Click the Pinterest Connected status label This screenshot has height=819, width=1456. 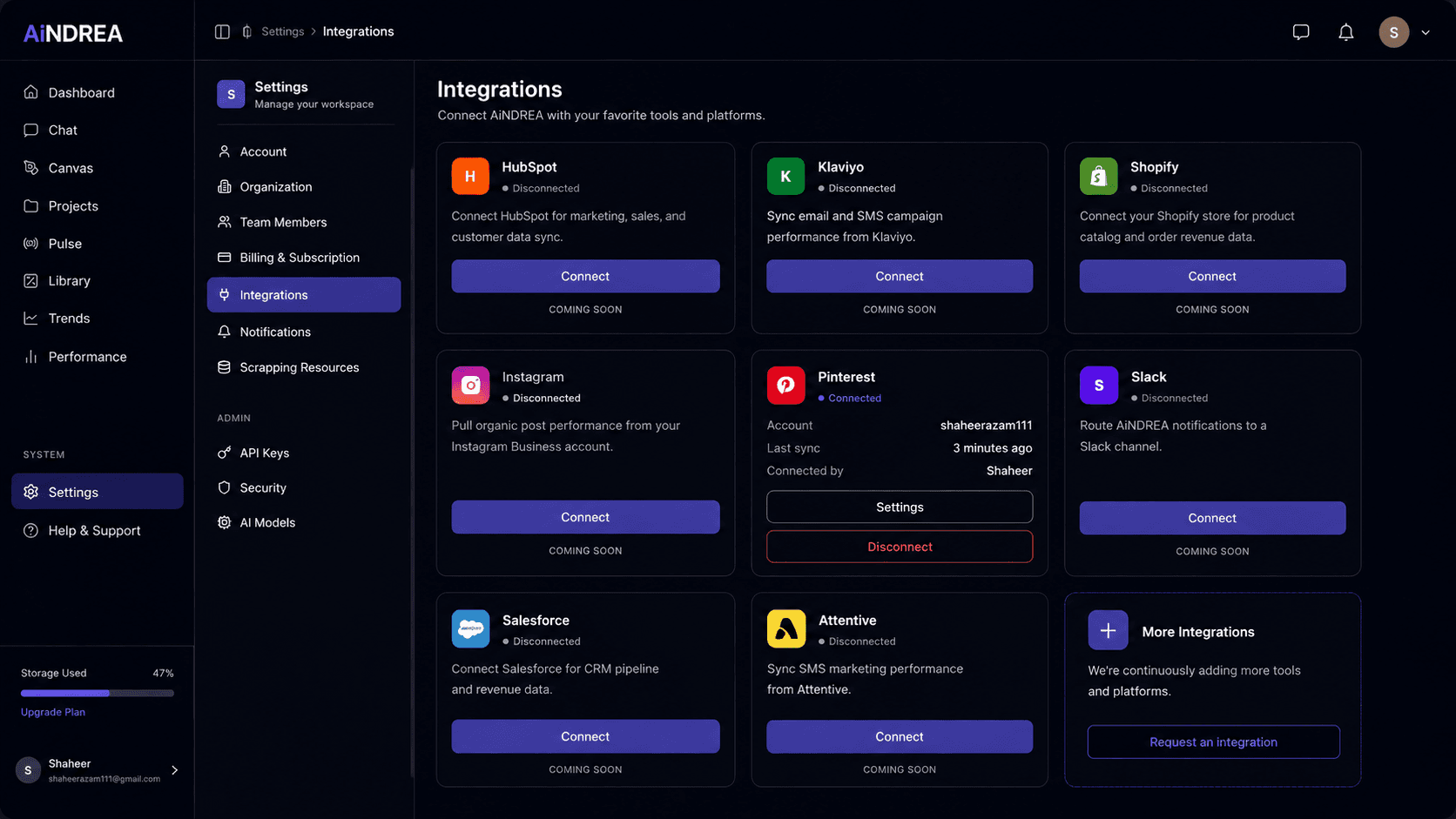pyautogui.click(x=854, y=398)
